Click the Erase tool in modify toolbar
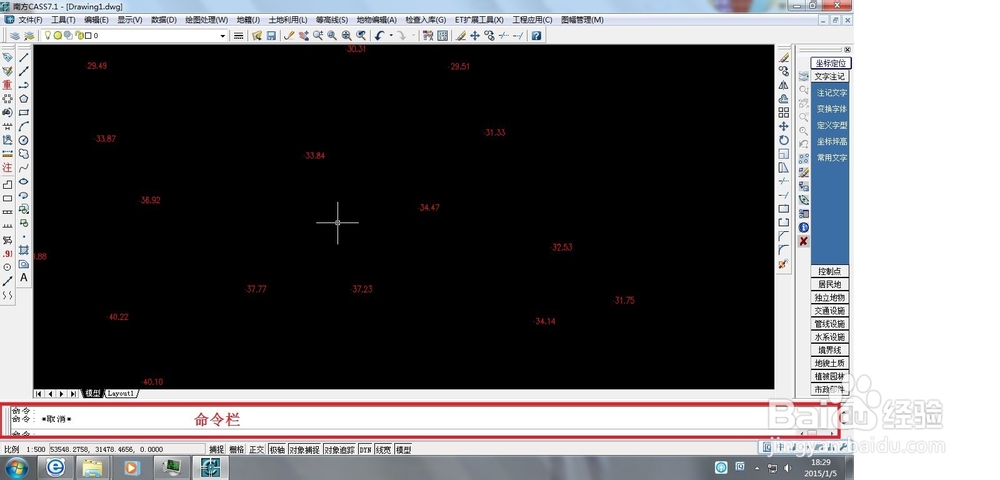The height and width of the screenshot is (480, 1000). [784, 58]
